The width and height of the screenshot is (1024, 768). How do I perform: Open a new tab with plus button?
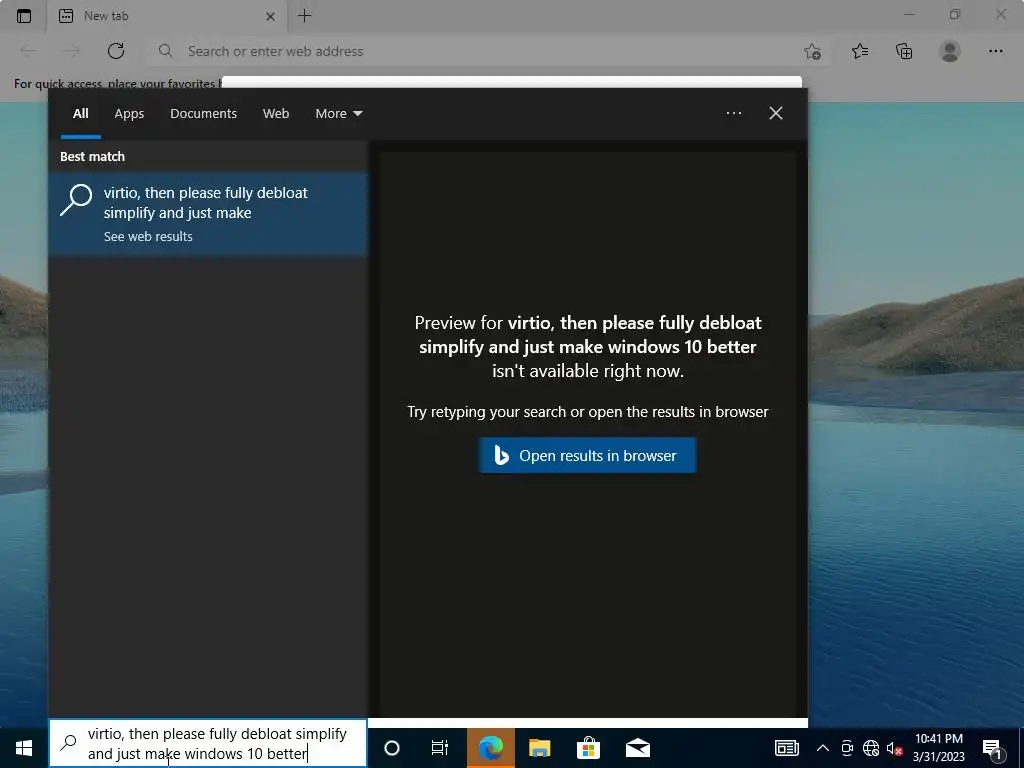[x=304, y=16]
